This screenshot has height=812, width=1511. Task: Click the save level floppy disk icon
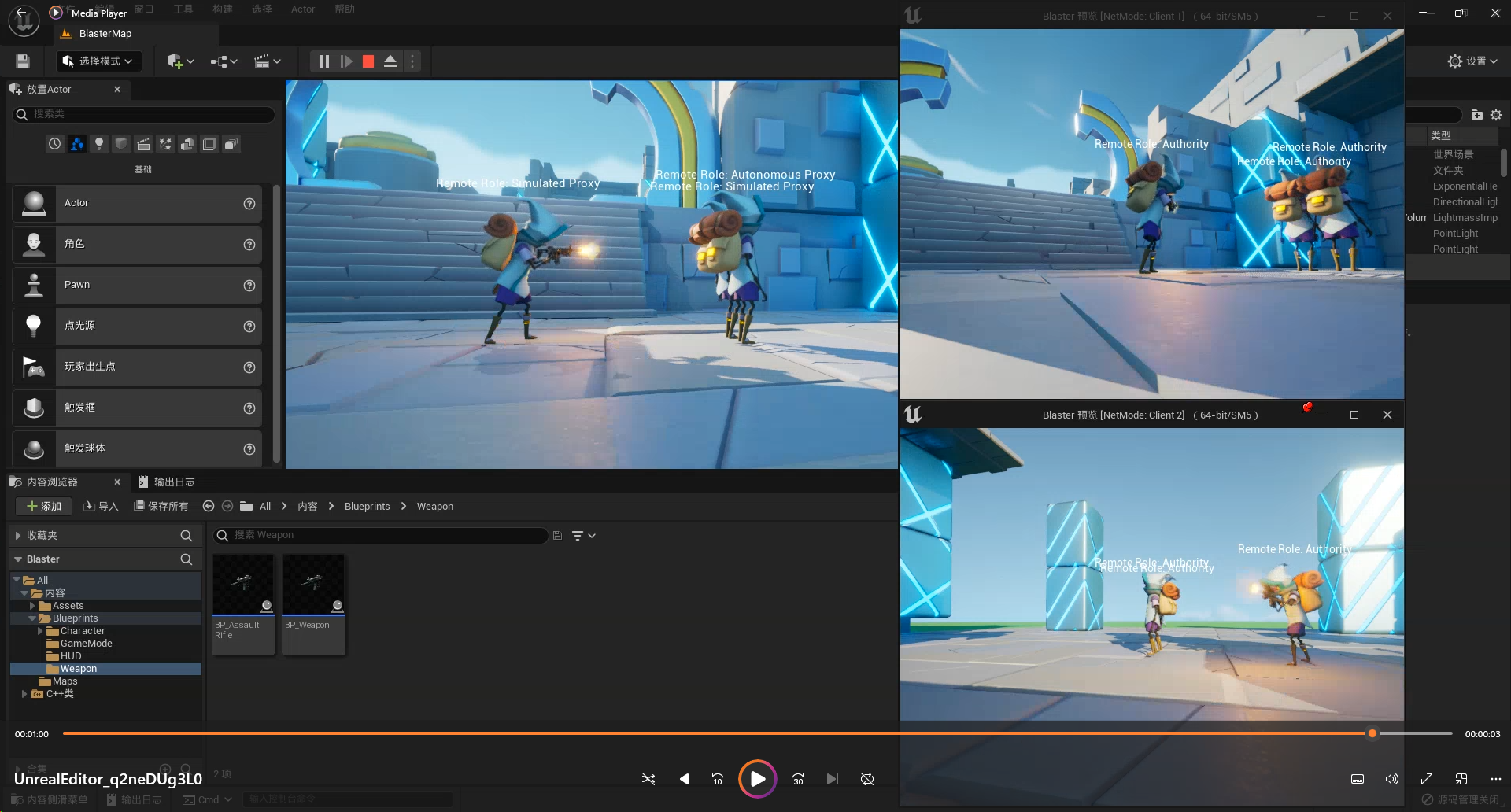[x=23, y=61]
